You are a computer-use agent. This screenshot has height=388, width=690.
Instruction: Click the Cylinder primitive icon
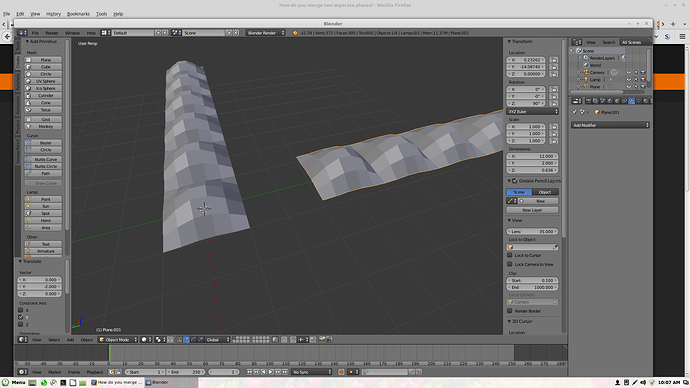tap(29, 95)
